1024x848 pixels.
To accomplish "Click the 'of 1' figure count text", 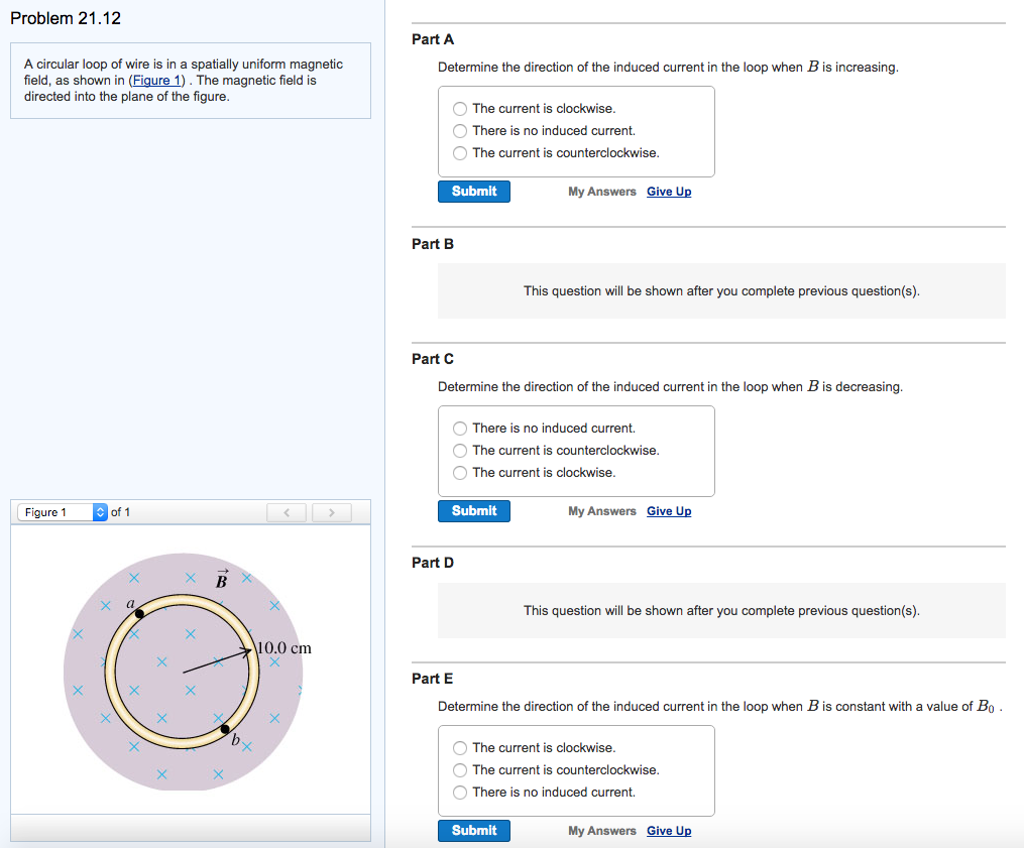I will [120, 512].
